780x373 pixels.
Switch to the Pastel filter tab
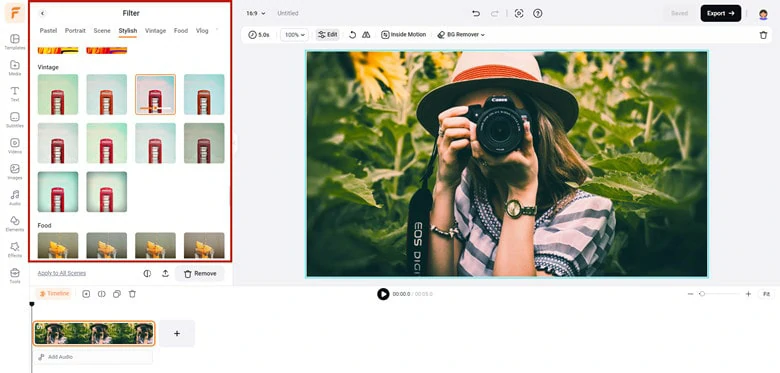point(48,31)
